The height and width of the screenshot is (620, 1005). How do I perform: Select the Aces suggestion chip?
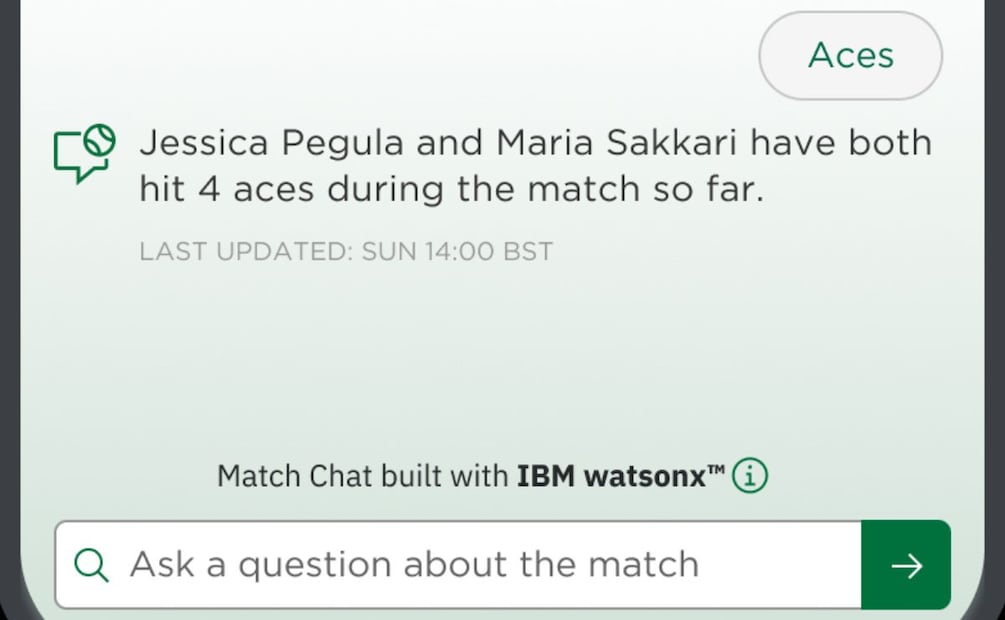click(x=850, y=56)
